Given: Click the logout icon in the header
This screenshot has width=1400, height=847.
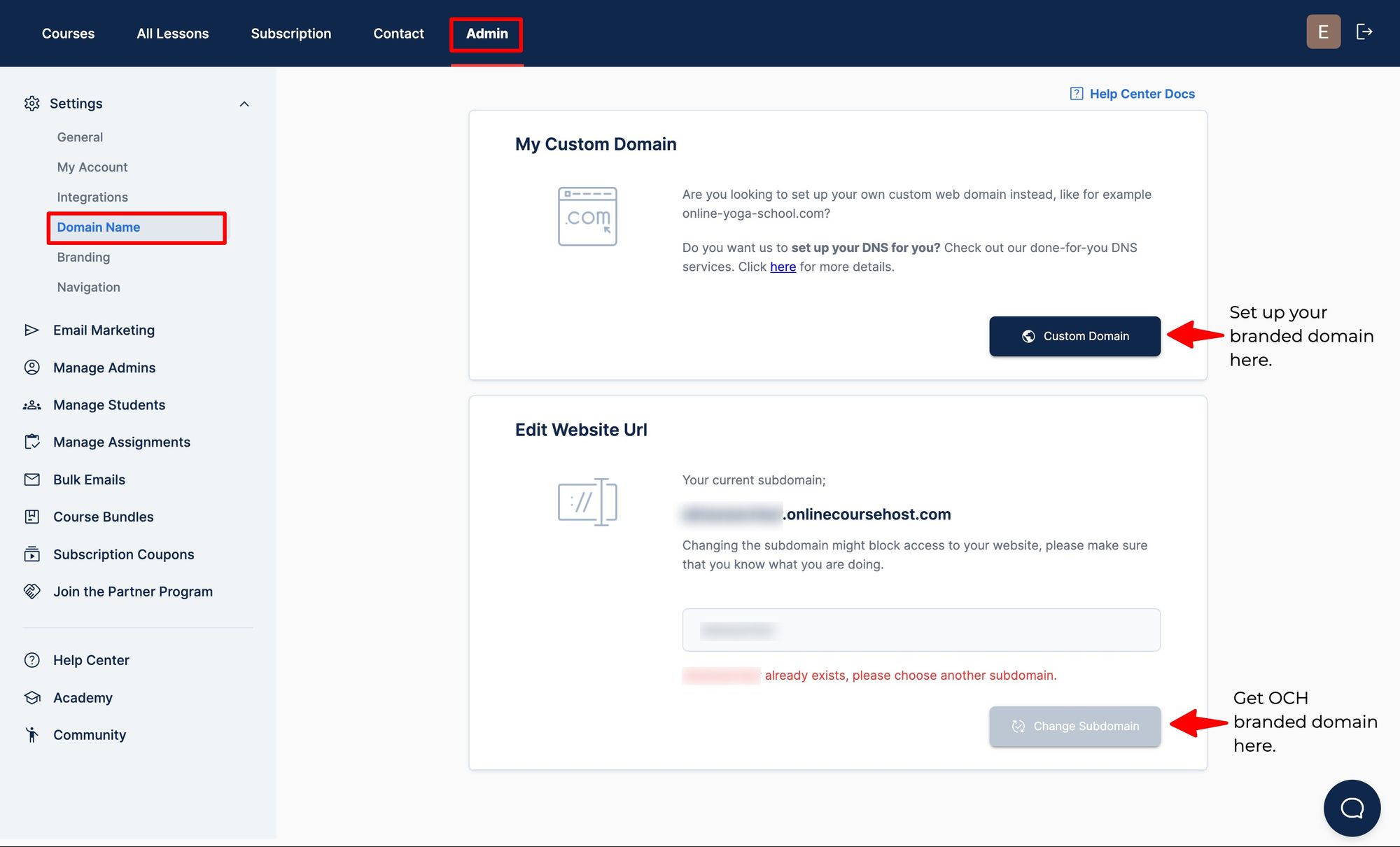Looking at the screenshot, I should pos(1364,31).
